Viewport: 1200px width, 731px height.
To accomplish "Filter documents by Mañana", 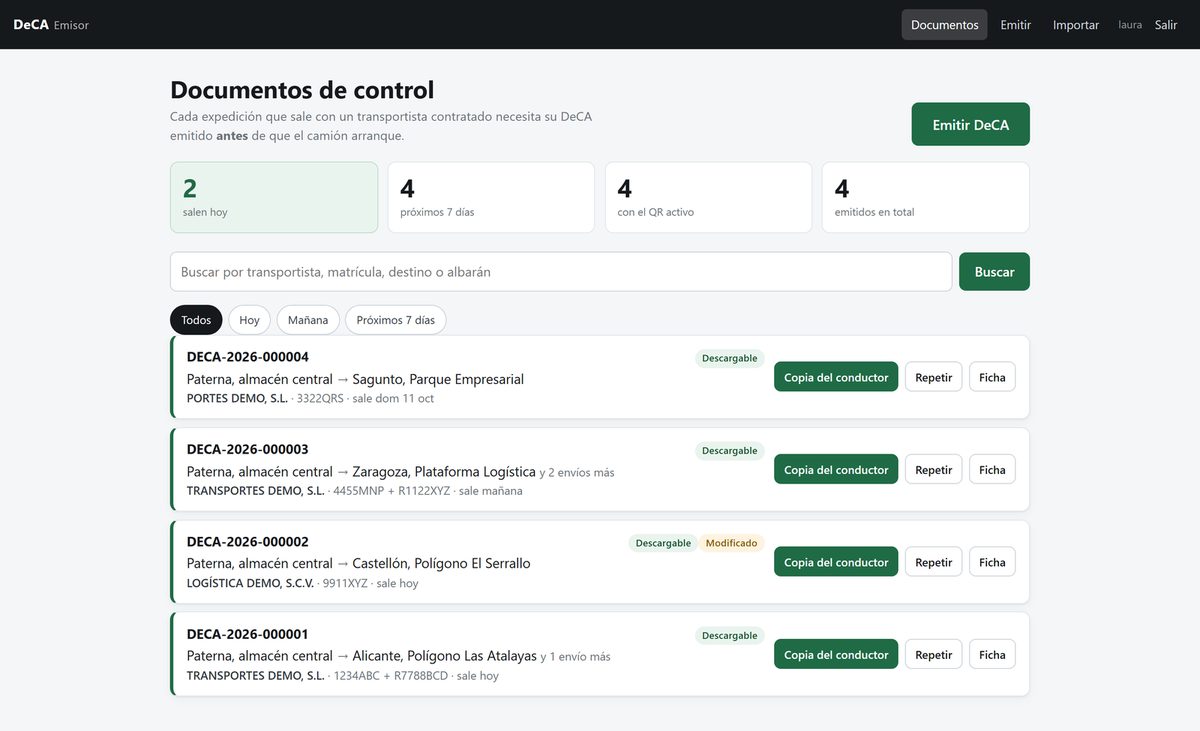I will point(308,320).
